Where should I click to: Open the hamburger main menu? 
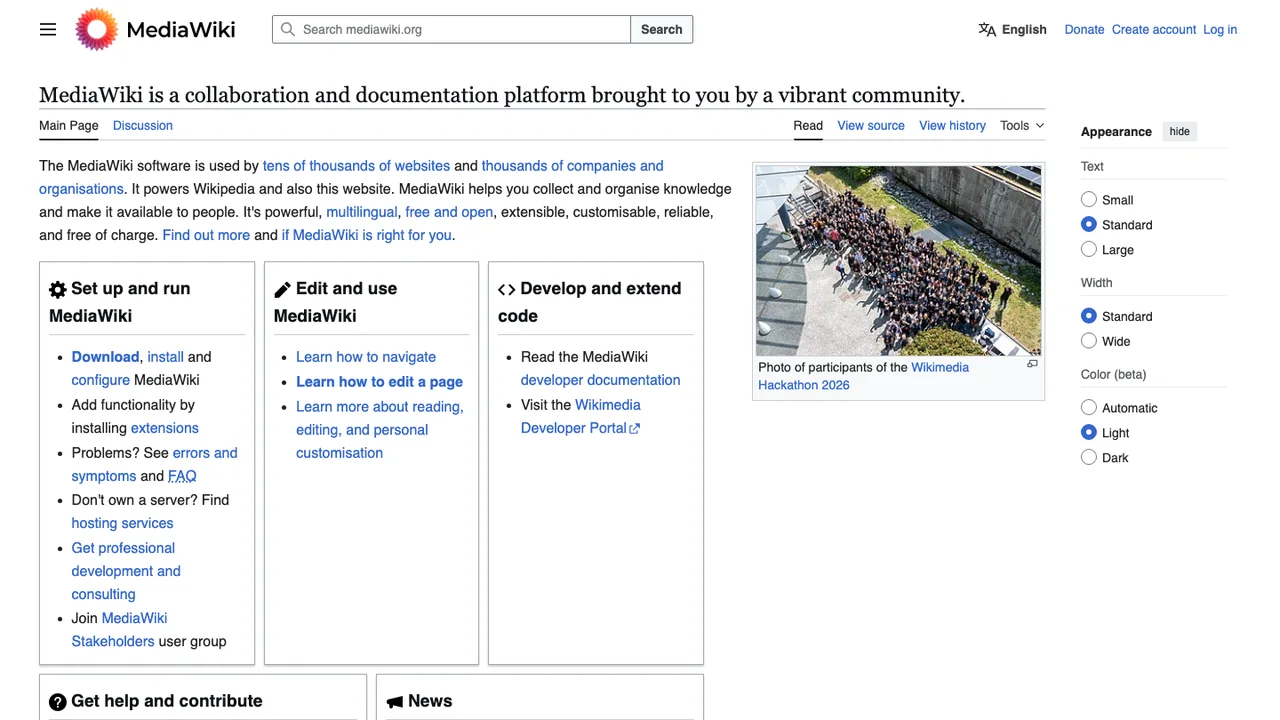(x=48, y=29)
